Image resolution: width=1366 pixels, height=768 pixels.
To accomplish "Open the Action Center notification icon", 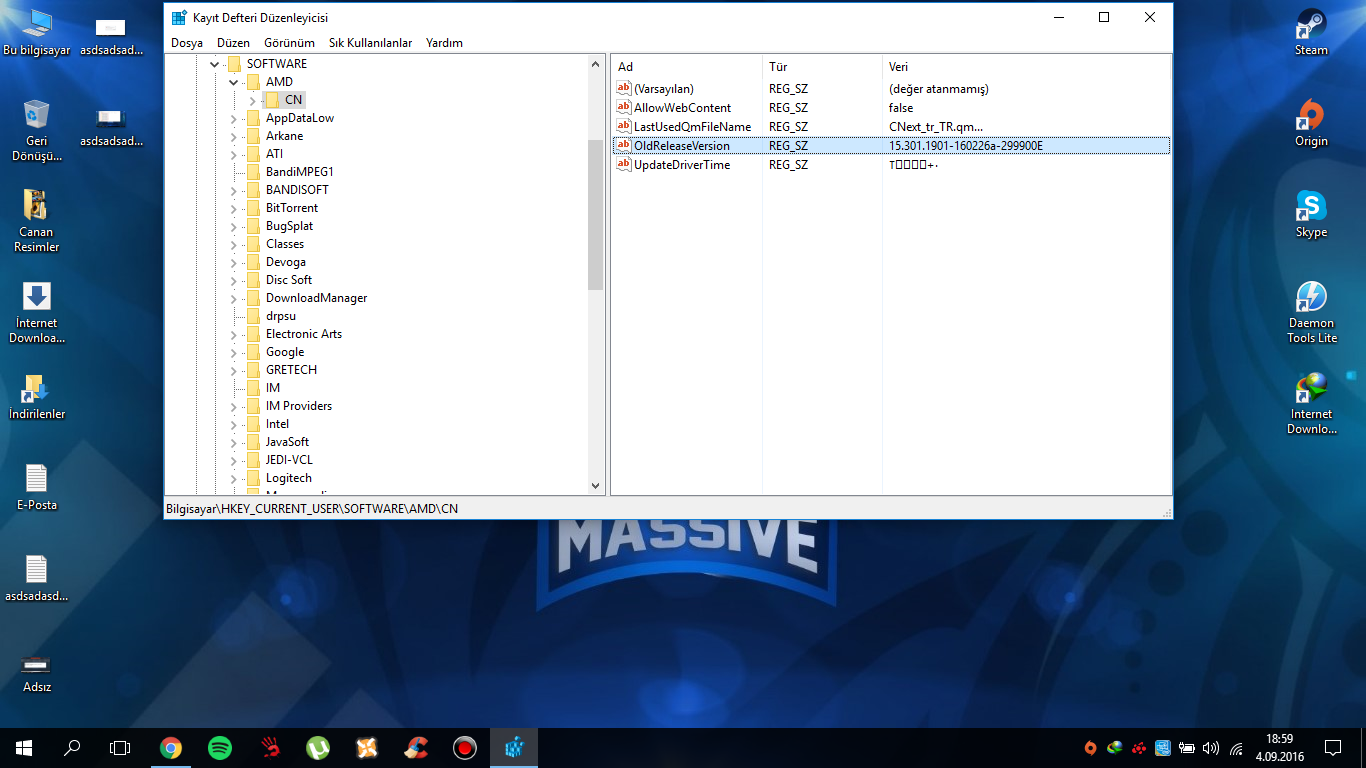I will click(x=1333, y=747).
